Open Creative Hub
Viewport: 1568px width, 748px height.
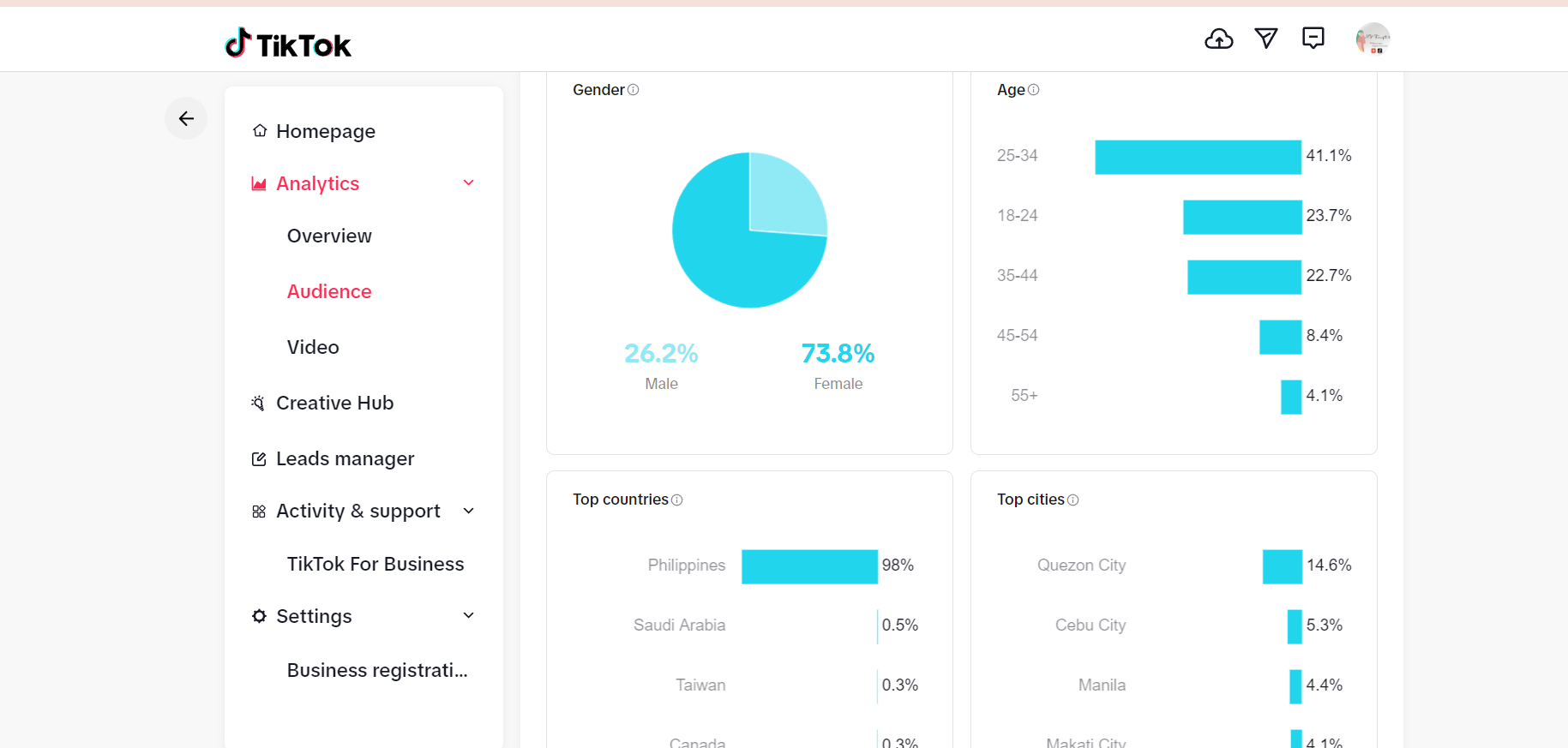click(x=335, y=403)
